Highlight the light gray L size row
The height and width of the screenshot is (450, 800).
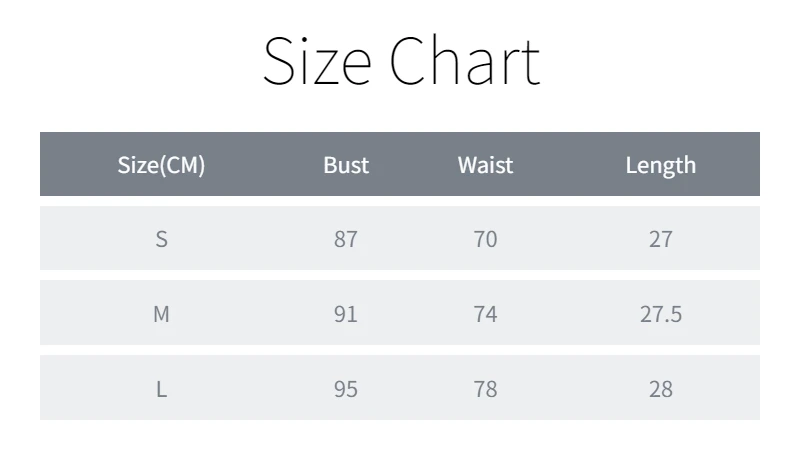(x=250, y=389)
